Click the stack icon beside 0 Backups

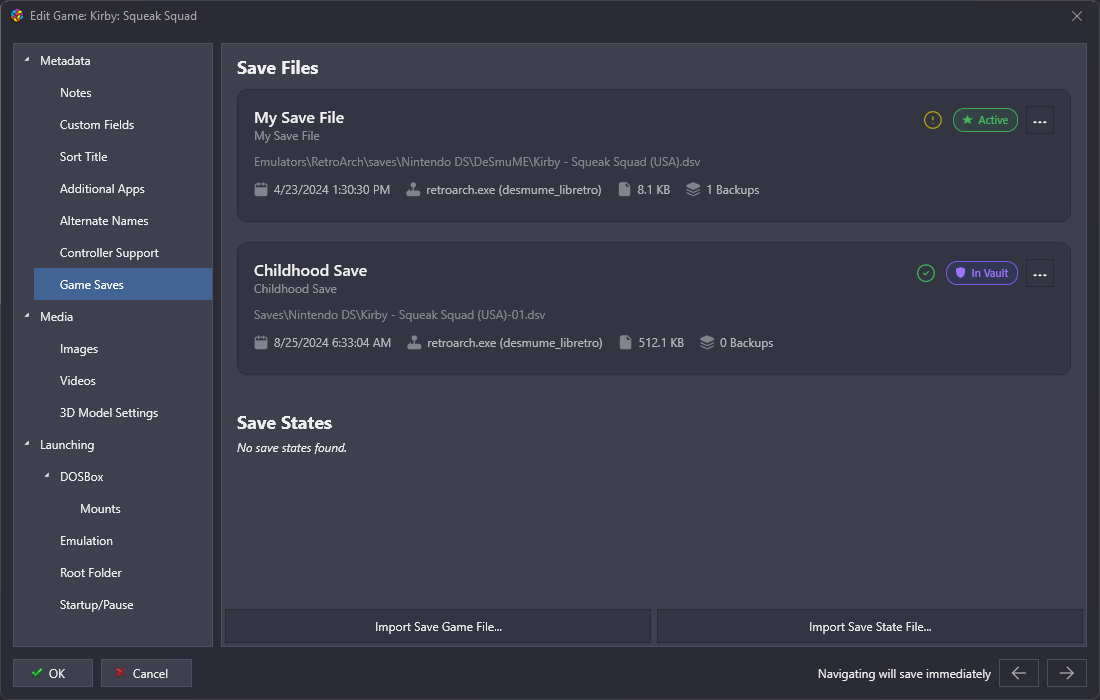(707, 342)
